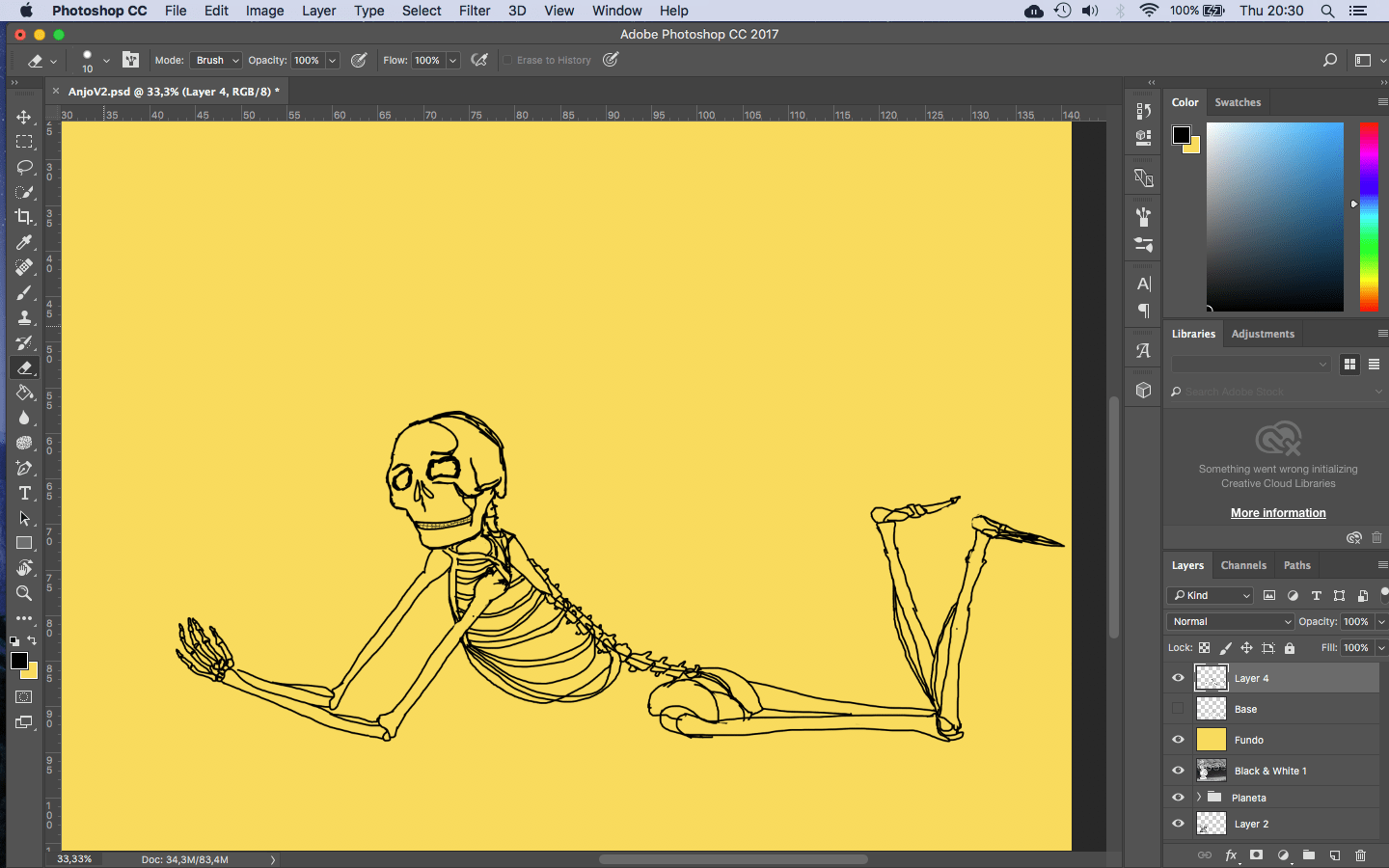
Task: Select the Clone Stamp tool
Action: point(24,317)
